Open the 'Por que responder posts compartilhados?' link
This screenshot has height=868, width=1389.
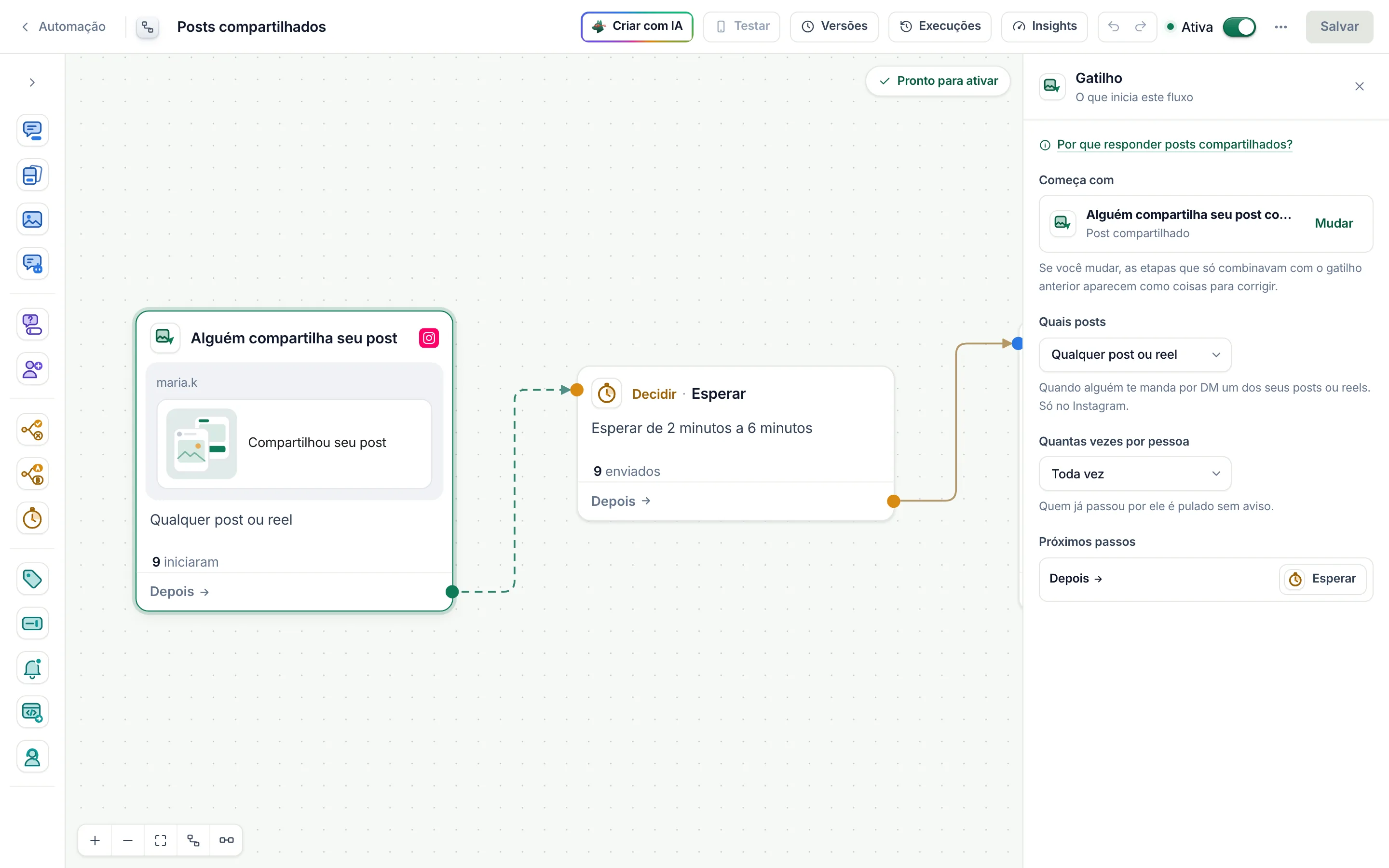[1174, 145]
